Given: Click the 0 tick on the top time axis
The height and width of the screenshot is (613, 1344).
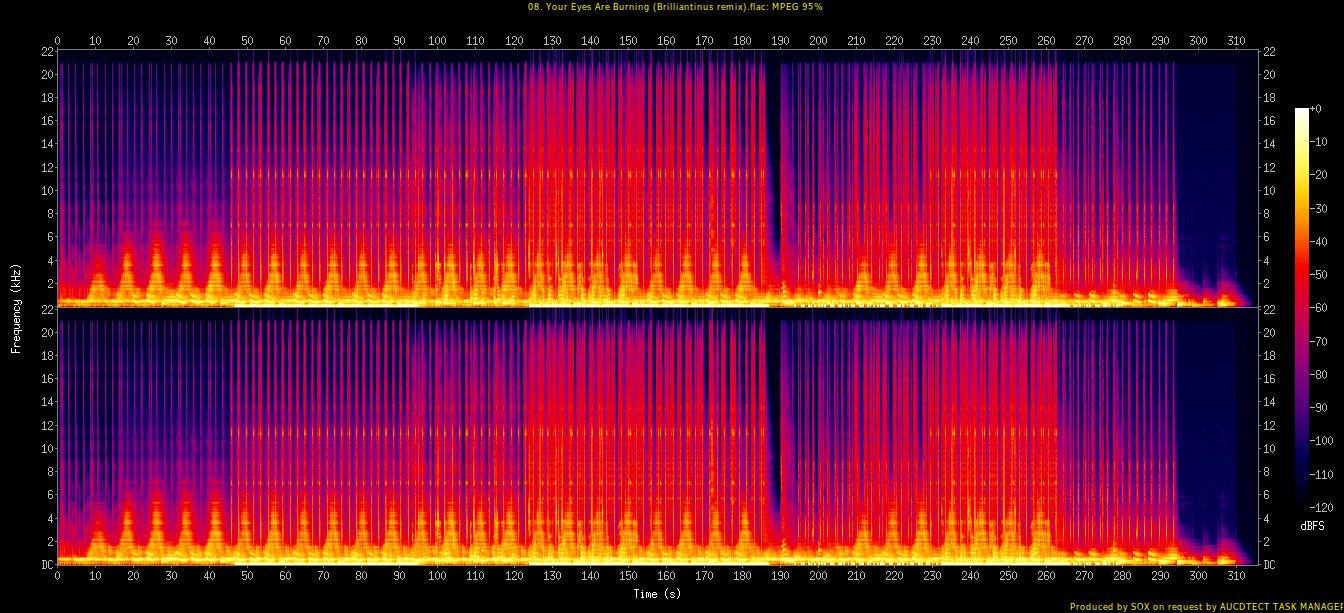Looking at the screenshot, I should [x=57, y=41].
